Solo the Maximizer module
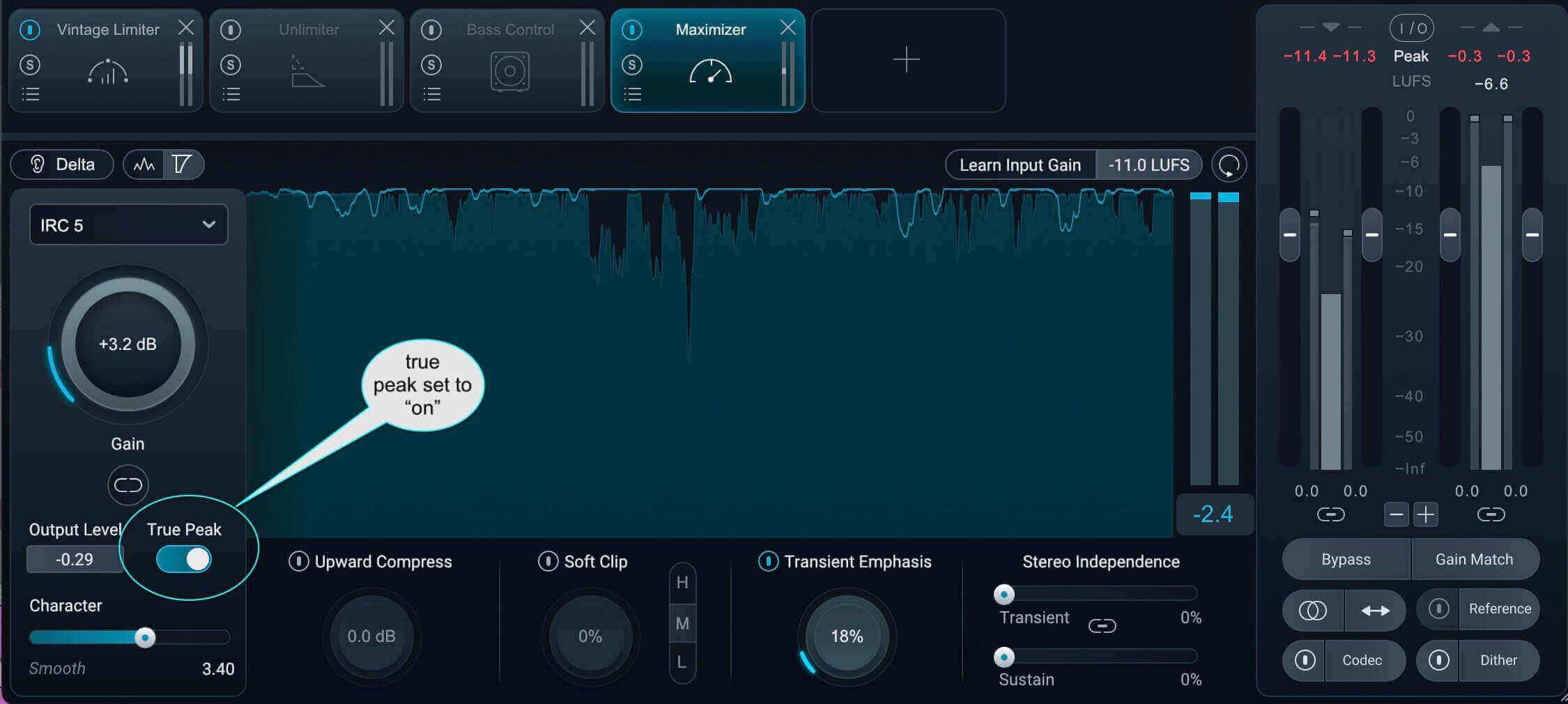 tap(632, 65)
